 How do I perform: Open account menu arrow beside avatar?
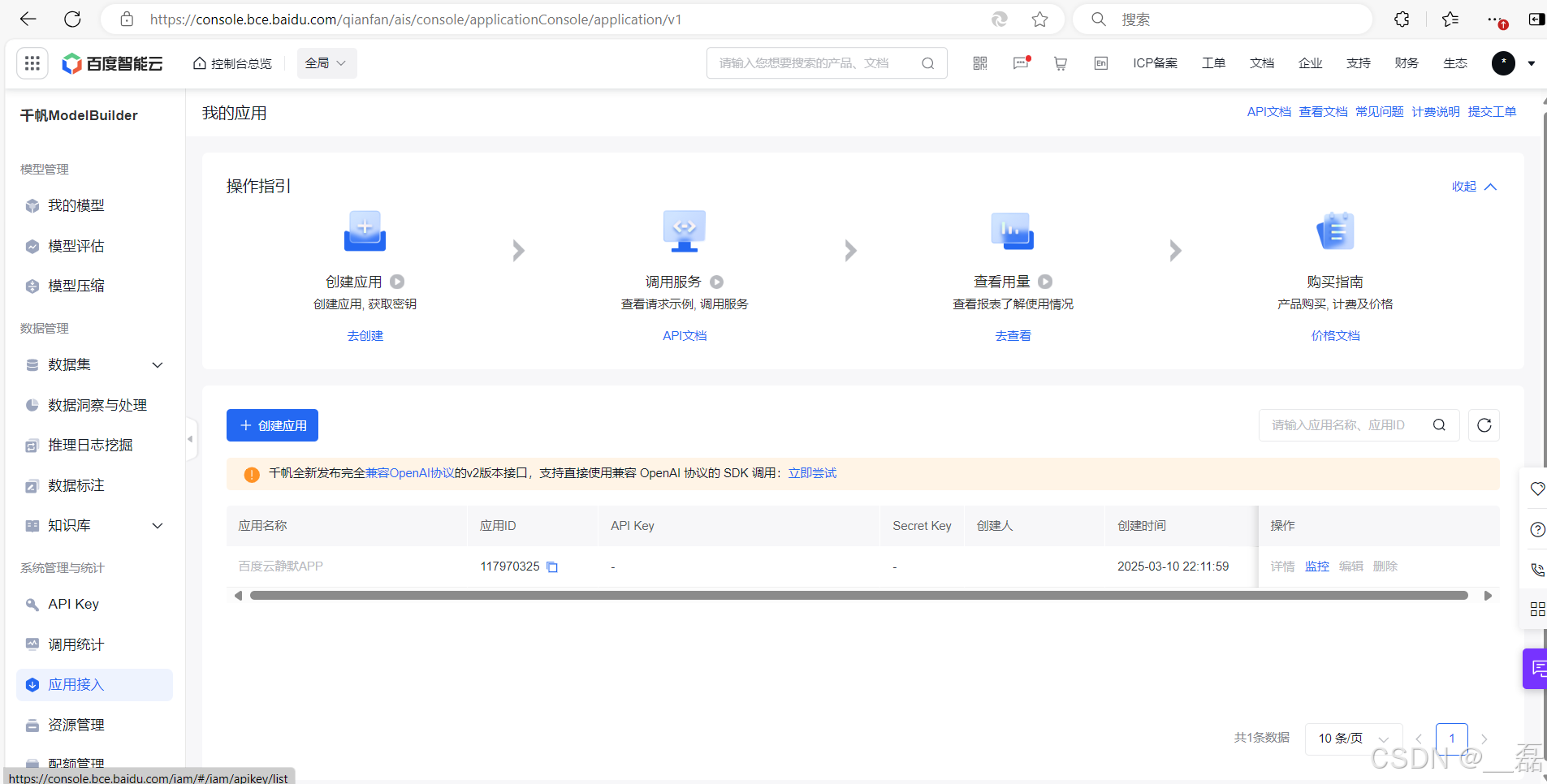click(x=1532, y=63)
